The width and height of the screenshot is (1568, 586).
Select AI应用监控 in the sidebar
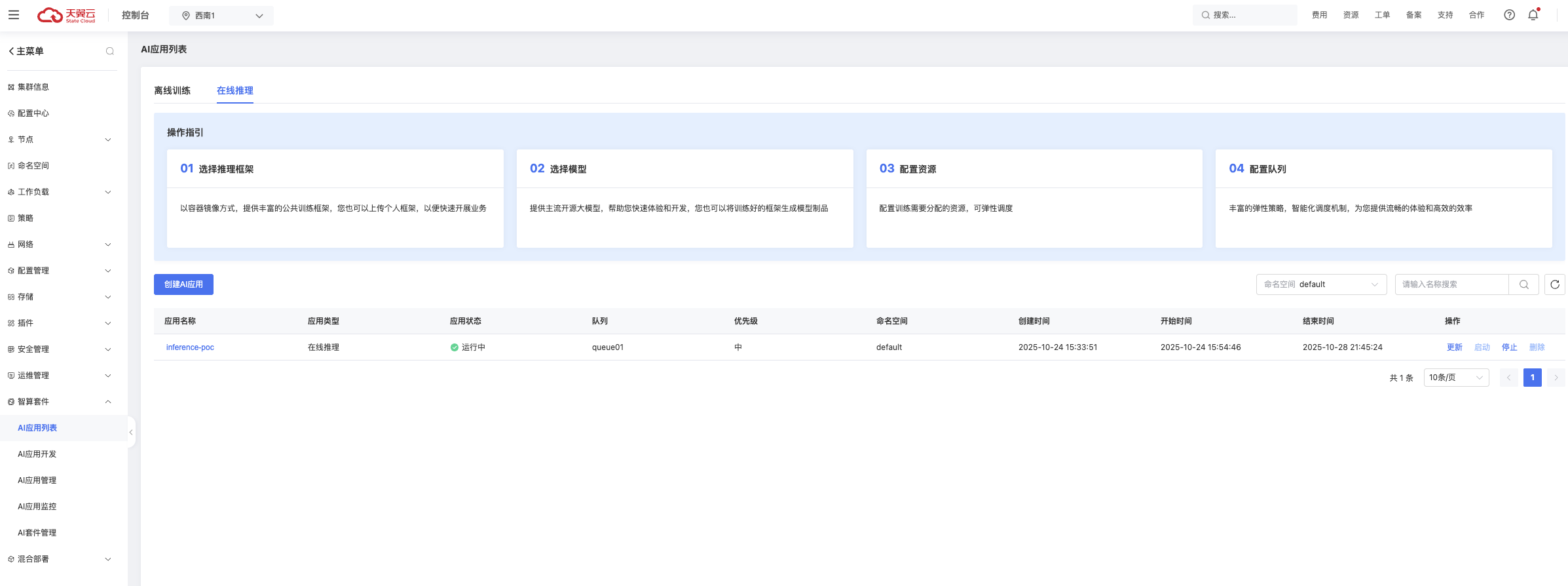click(37, 507)
